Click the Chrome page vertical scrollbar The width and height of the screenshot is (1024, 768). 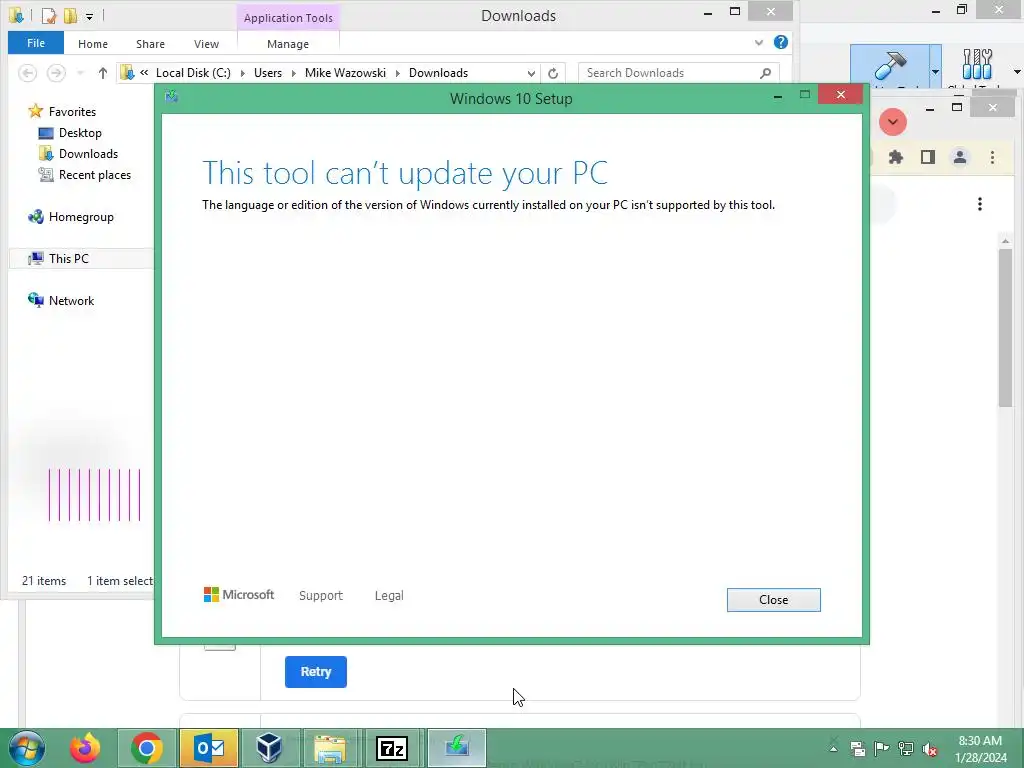pyautogui.click(x=1005, y=328)
